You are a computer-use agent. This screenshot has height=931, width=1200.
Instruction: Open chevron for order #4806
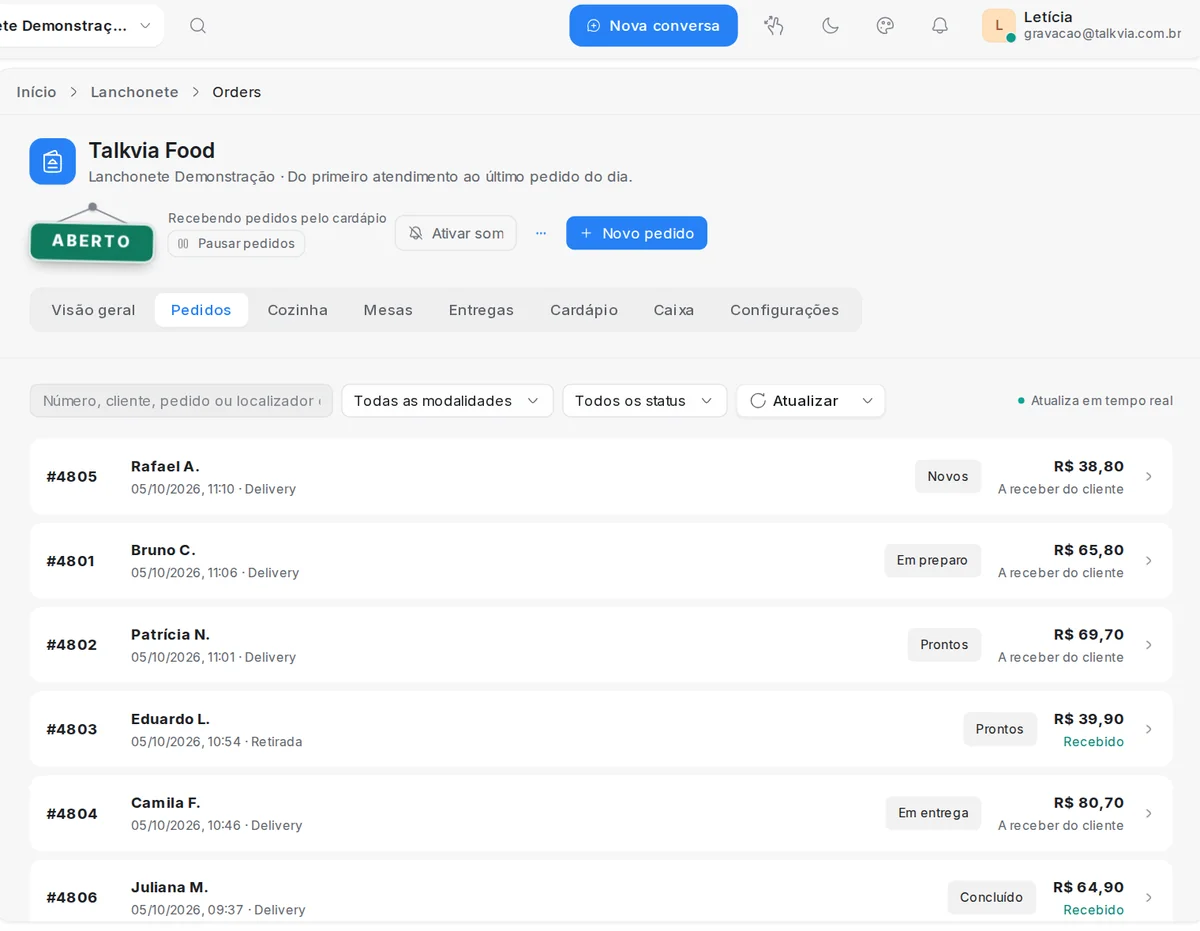(x=1149, y=897)
